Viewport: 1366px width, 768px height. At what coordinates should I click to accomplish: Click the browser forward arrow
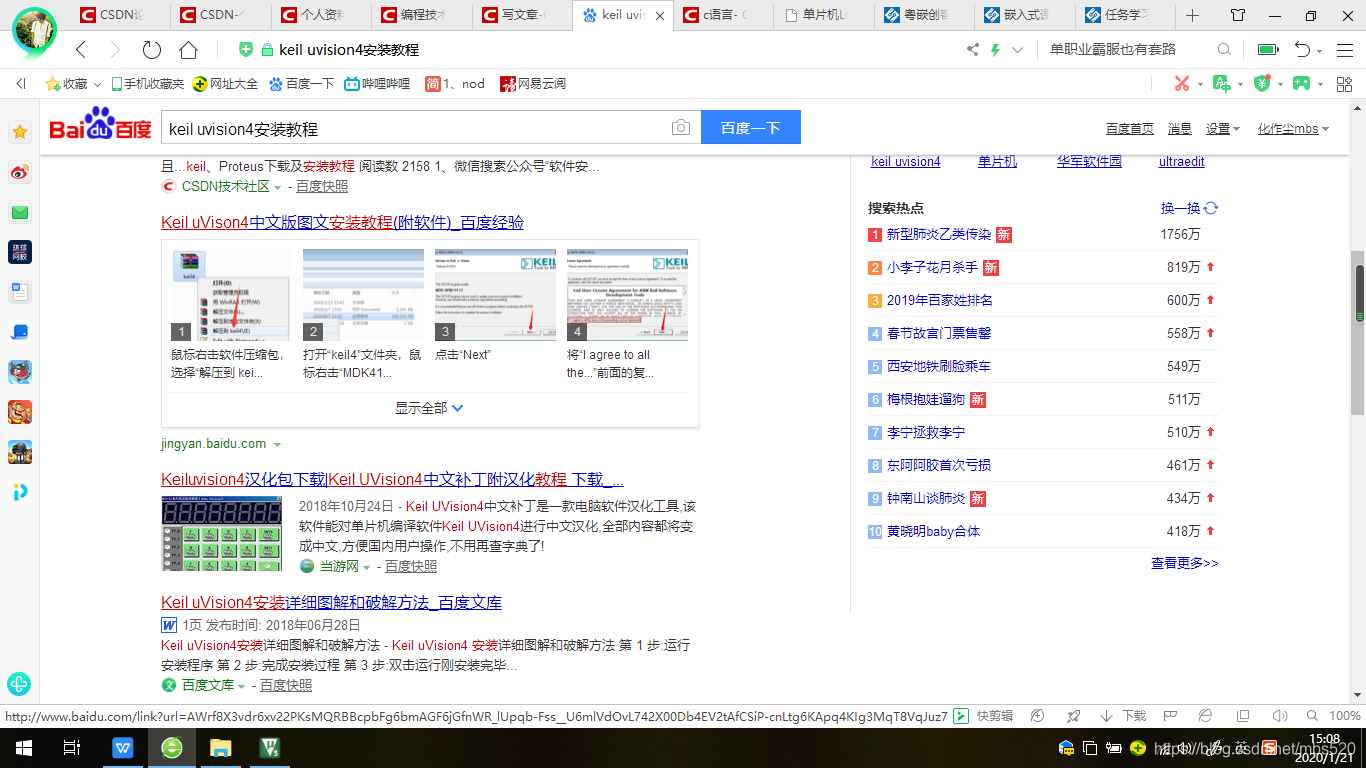coord(115,50)
